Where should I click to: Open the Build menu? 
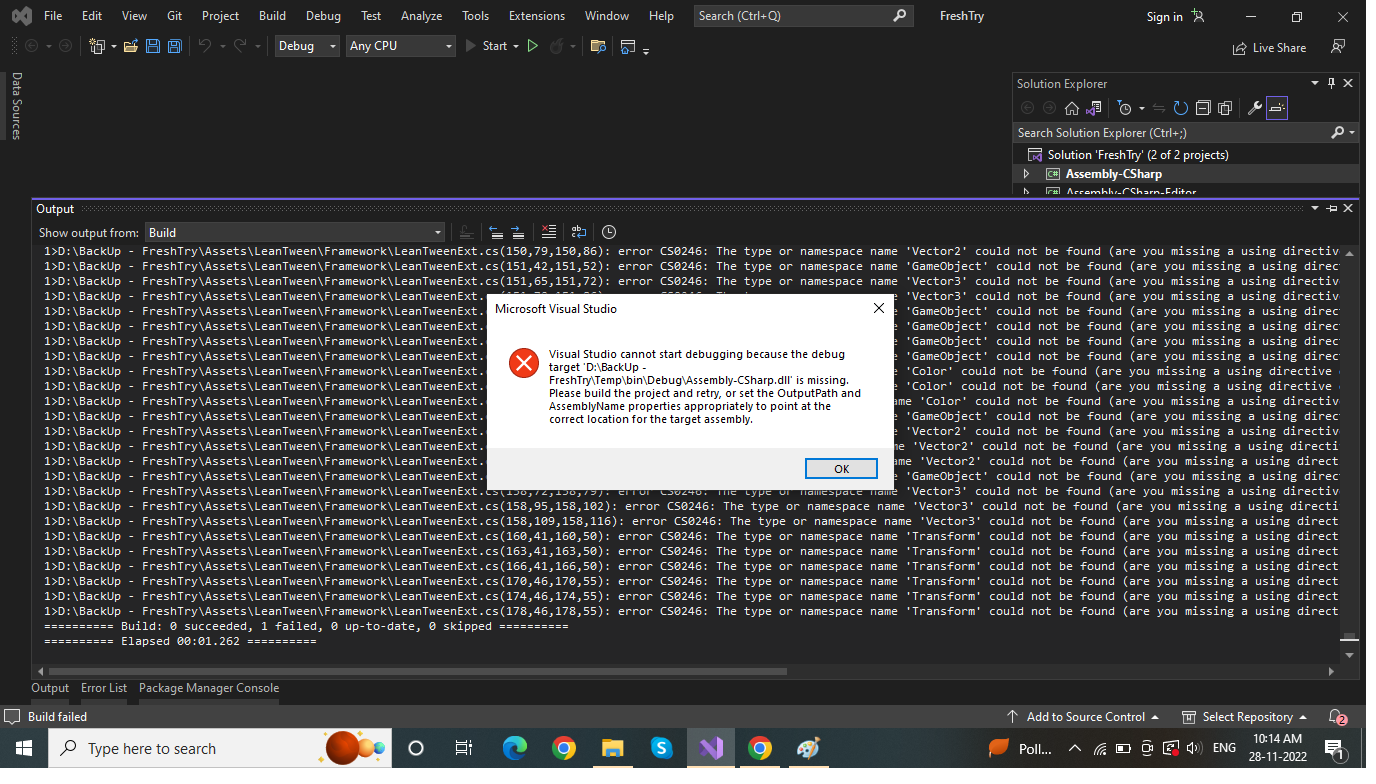pos(271,16)
